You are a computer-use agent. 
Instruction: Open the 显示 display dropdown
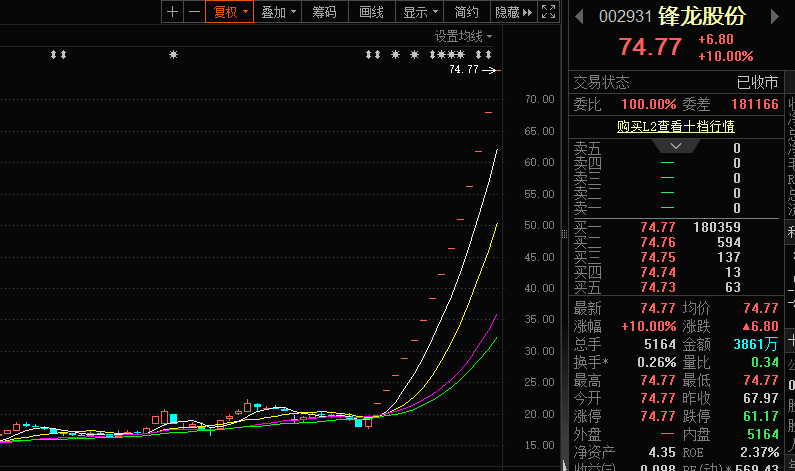pyautogui.click(x=420, y=12)
